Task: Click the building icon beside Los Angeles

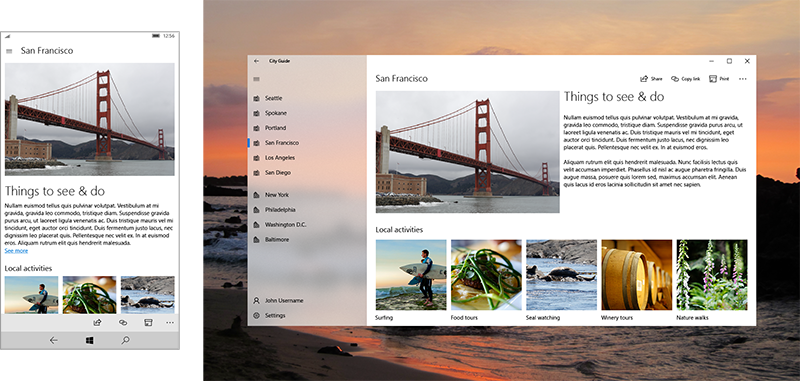Action: click(256, 158)
